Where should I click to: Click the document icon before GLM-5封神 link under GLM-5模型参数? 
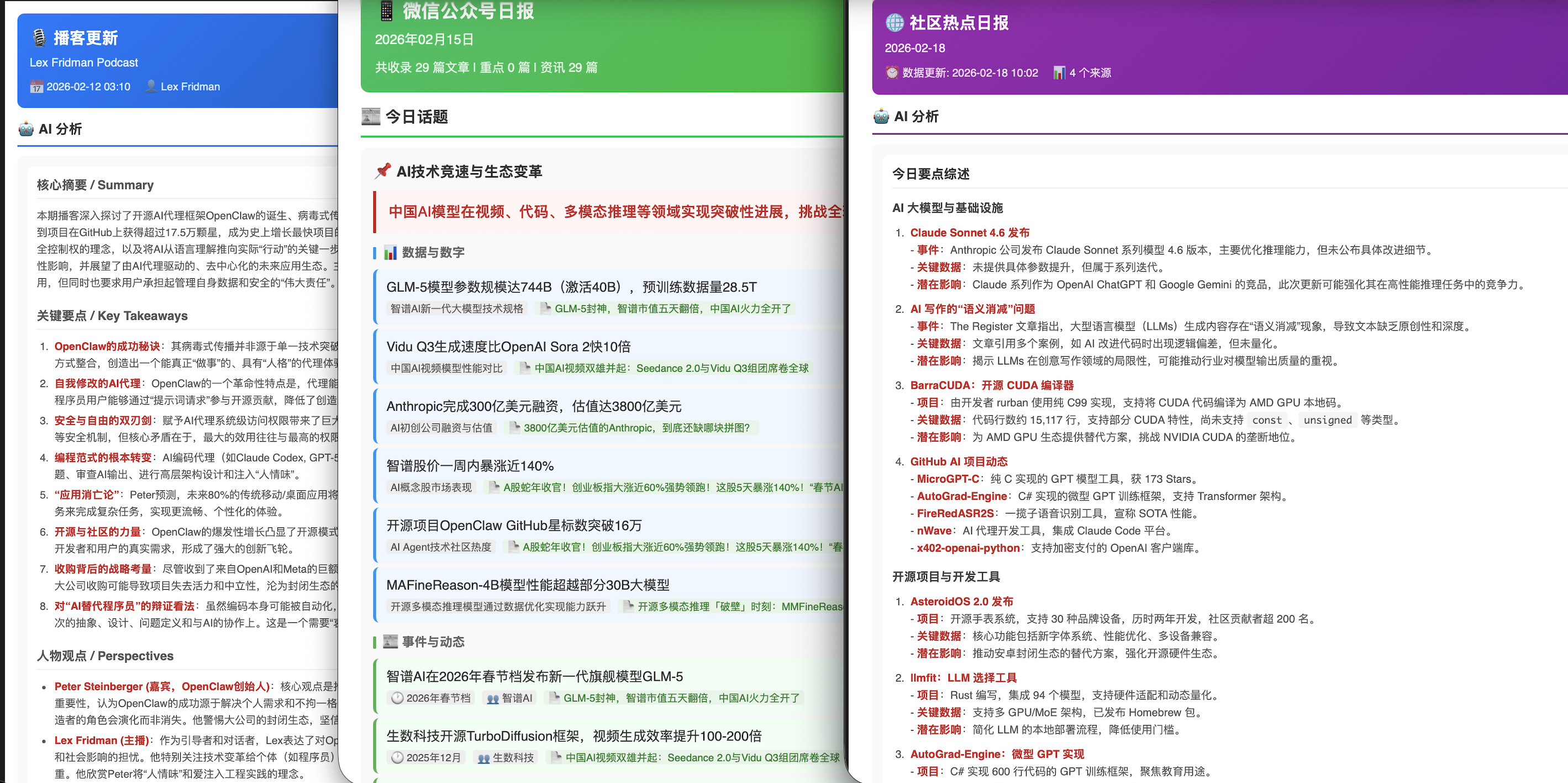(545, 309)
